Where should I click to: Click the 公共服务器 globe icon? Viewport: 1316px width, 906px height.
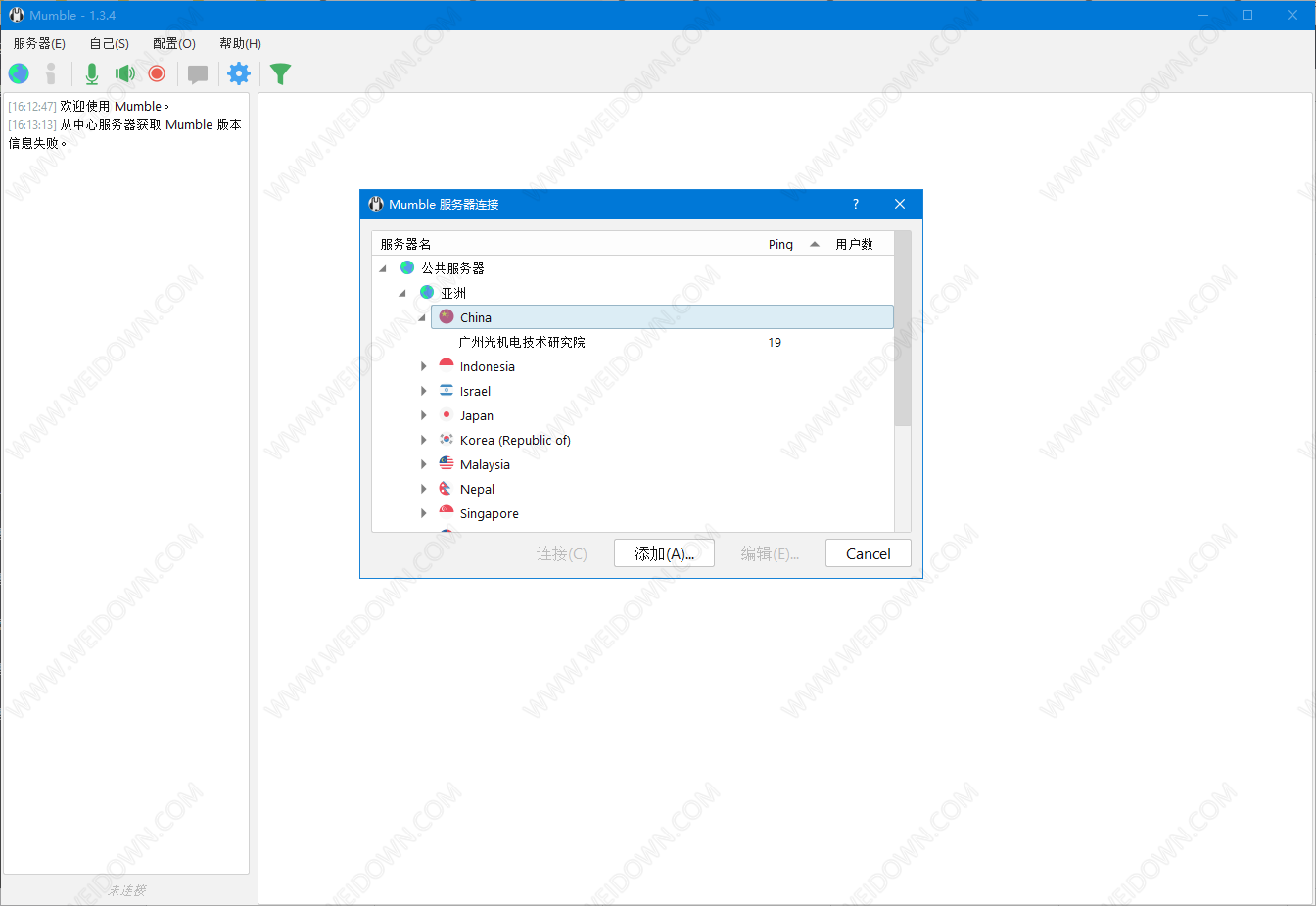coord(407,267)
